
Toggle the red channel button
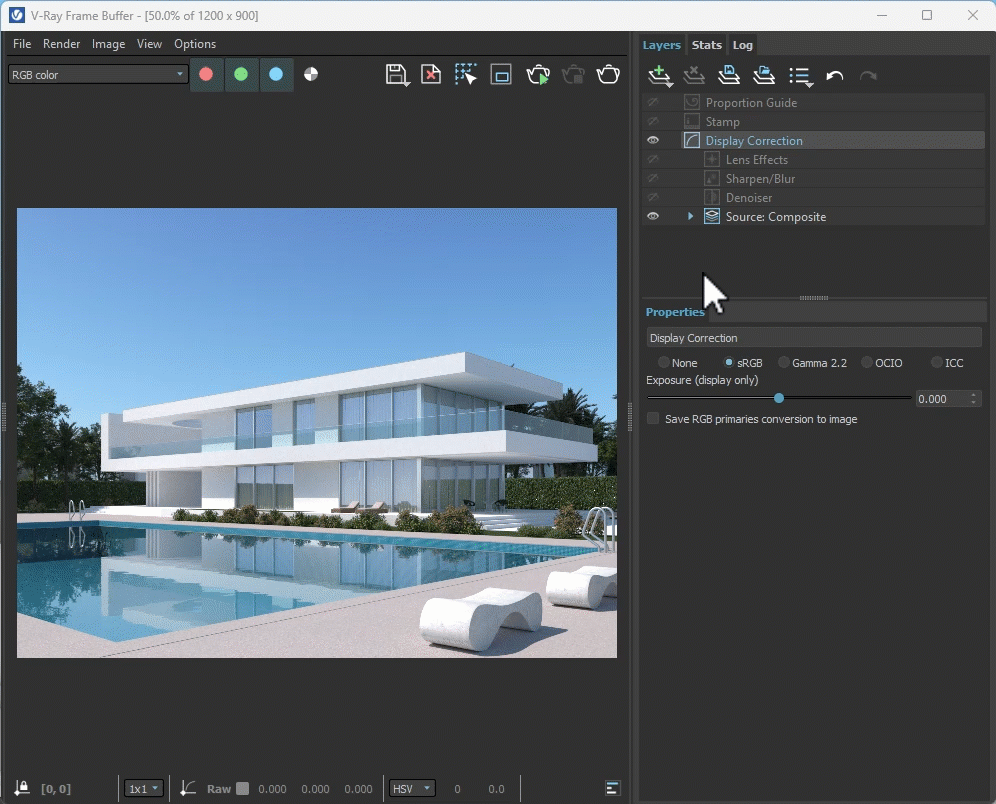click(x=206, y=74)
